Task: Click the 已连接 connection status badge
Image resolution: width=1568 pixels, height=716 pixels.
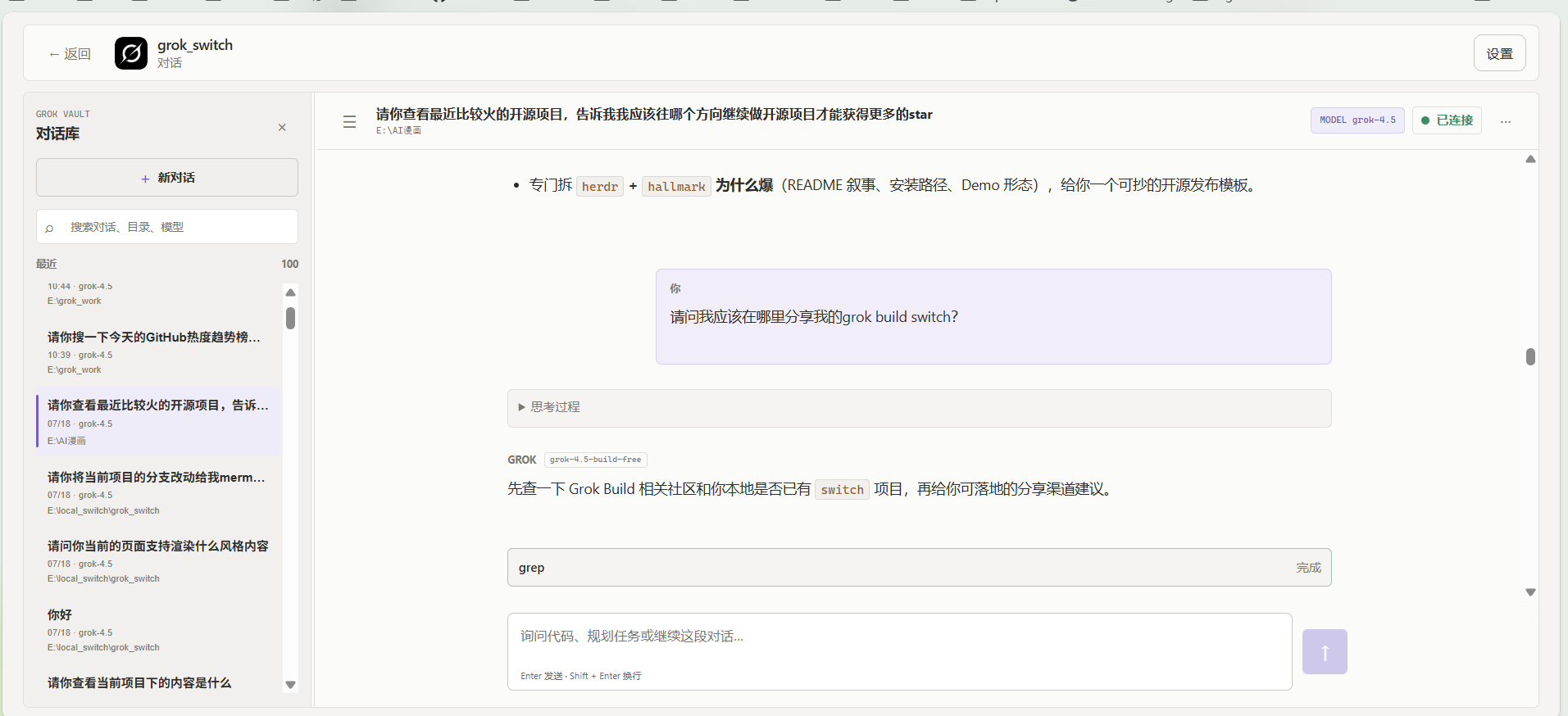Action: (x=1447, y=120)
